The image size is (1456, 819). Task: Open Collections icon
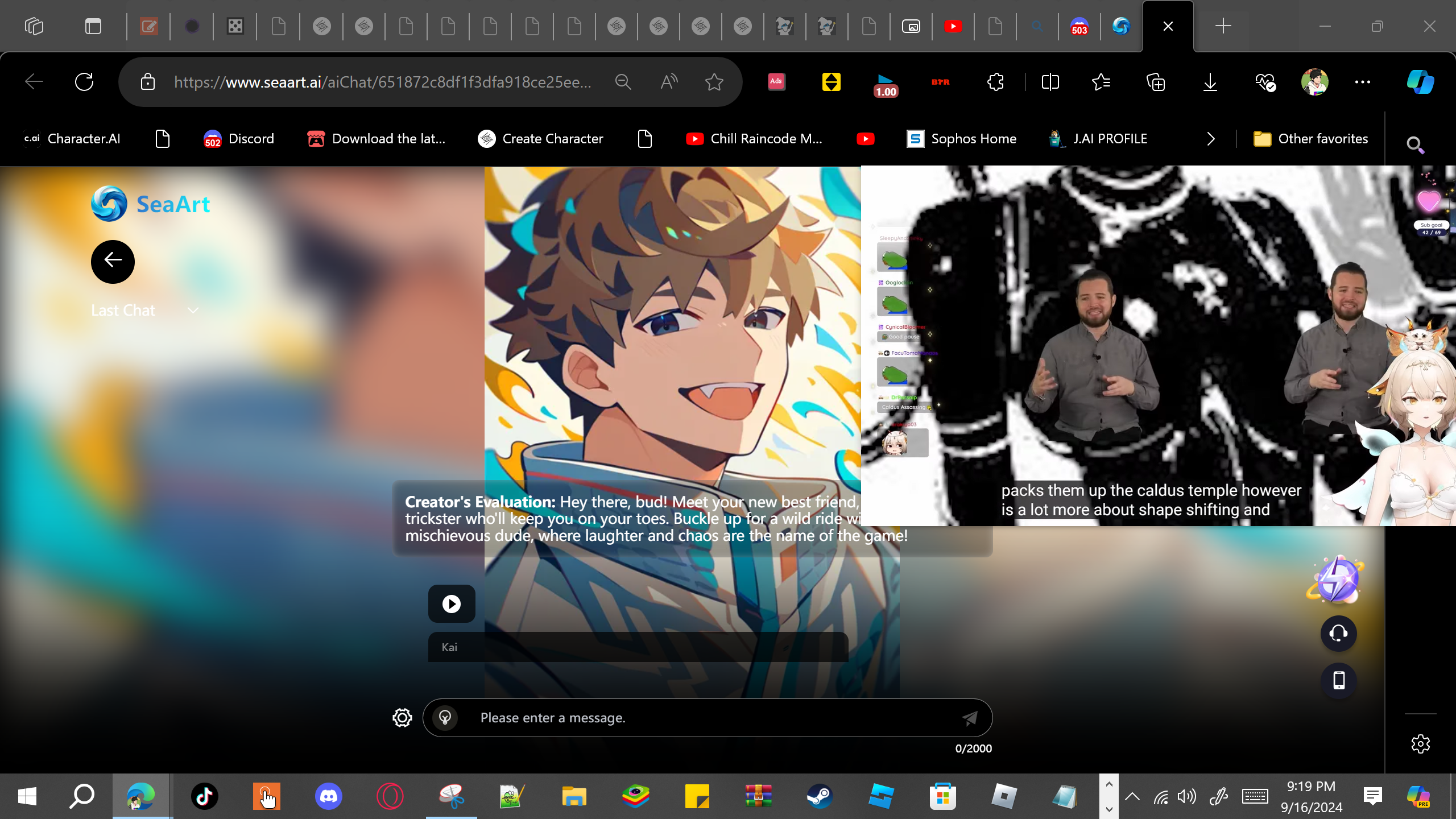coord(1156,82)
